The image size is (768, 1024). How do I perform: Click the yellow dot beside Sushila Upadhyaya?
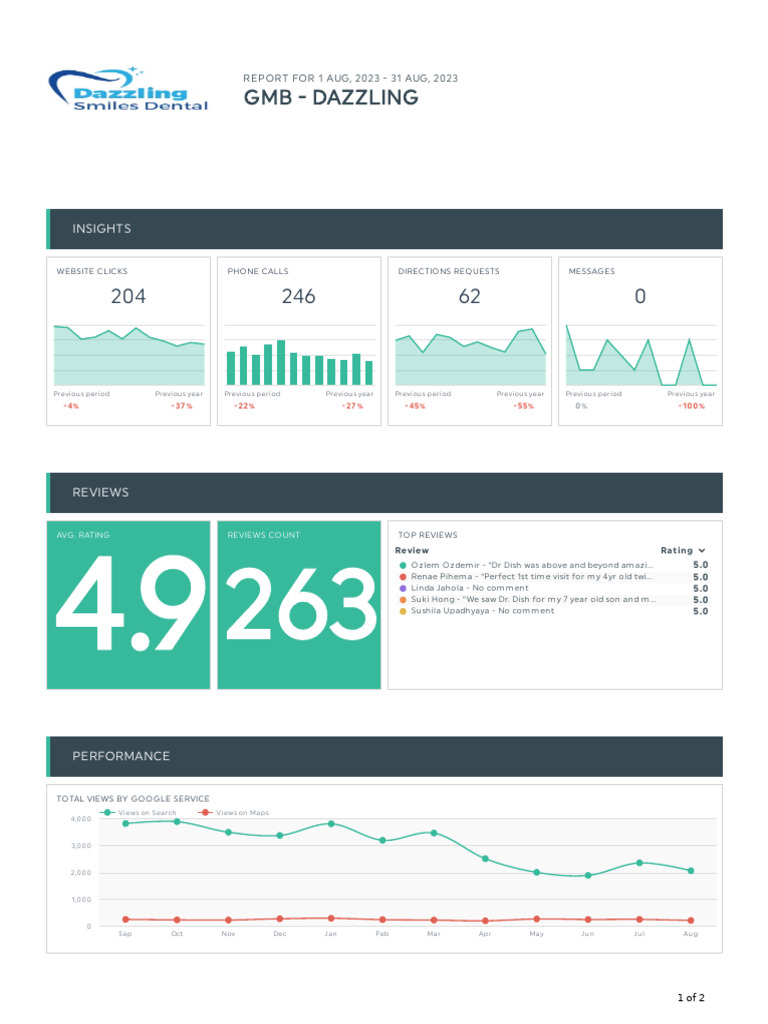pyautogui.click(x=403, y=611)
